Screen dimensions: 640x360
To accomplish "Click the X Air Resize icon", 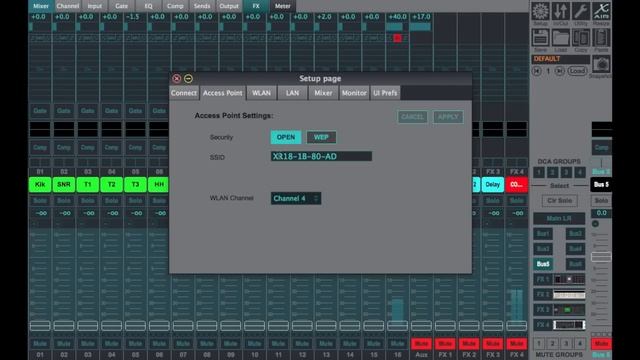I will (601, 12).
